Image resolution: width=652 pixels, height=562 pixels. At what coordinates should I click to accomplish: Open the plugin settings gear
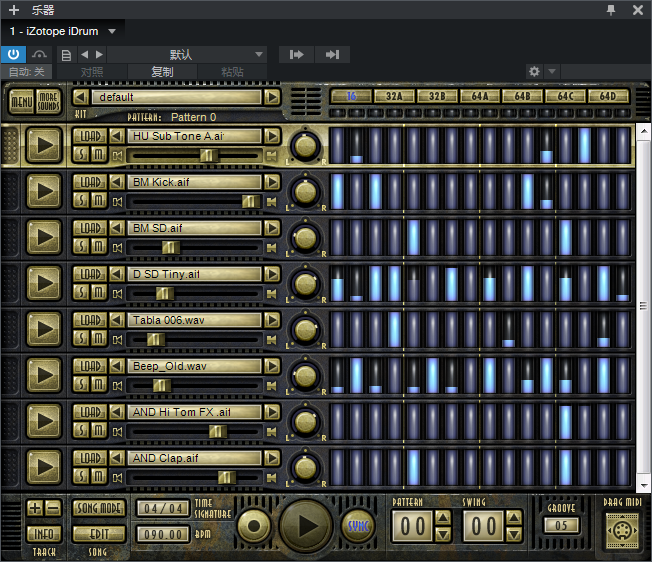534,71
